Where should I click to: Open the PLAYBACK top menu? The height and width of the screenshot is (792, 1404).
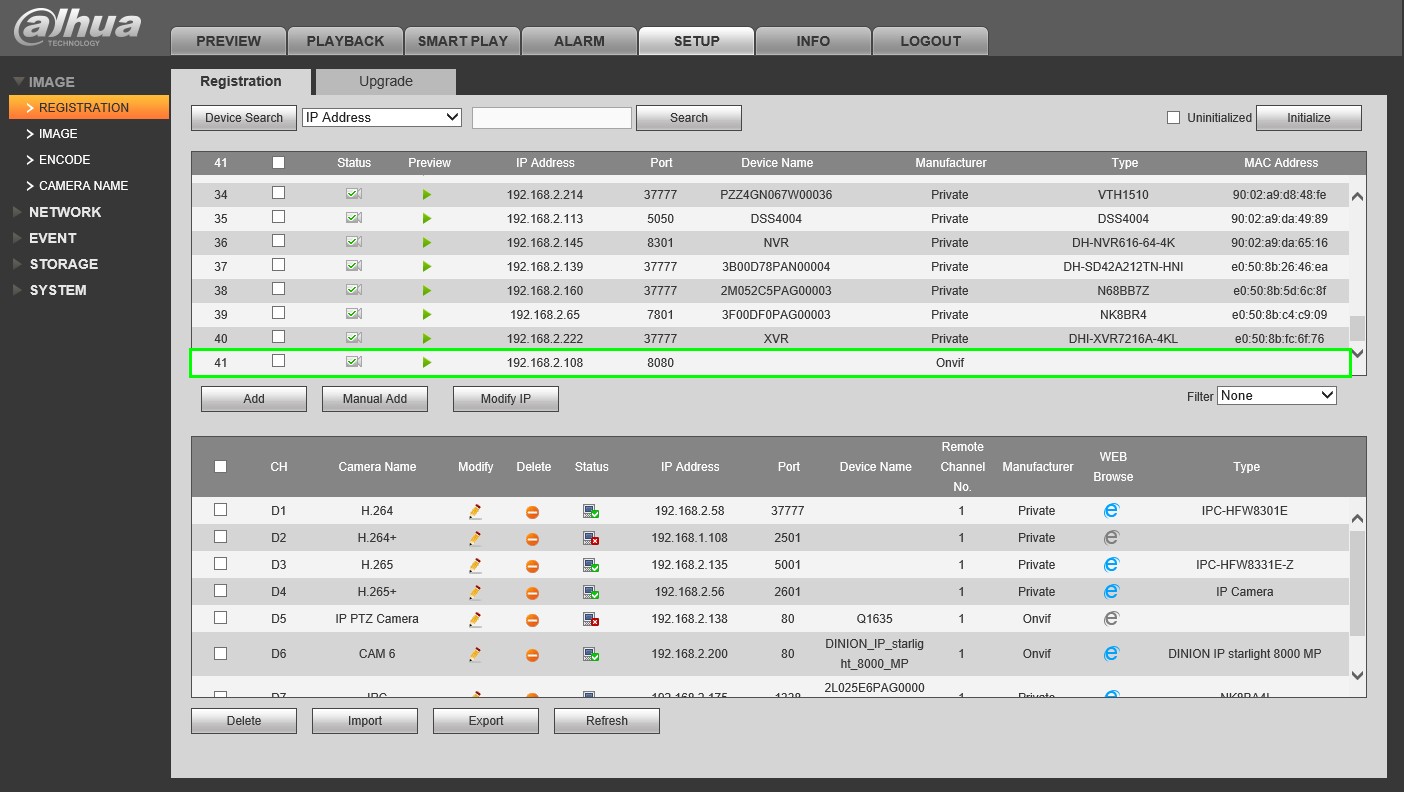345,41
